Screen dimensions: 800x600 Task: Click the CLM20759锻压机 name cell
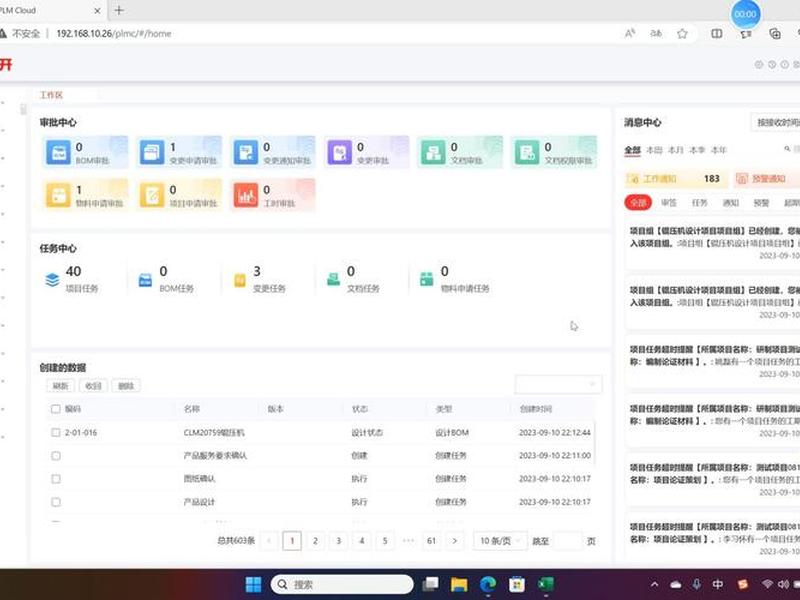tap(214, 433)
